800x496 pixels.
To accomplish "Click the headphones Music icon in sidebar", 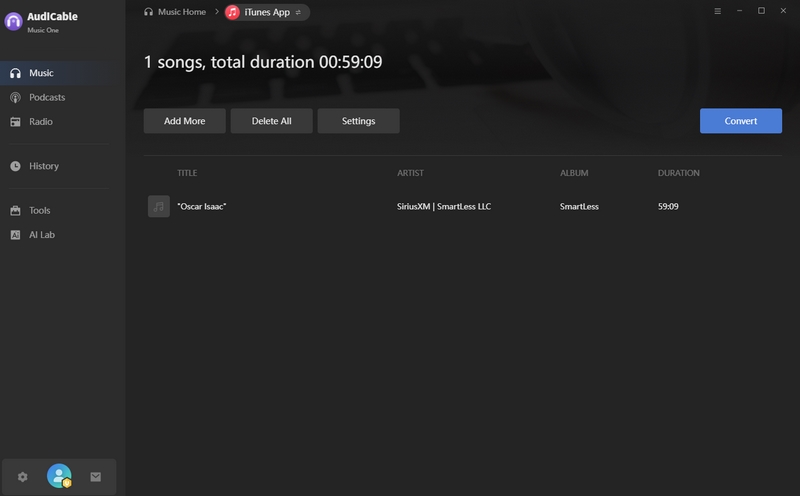I will 15,73.
